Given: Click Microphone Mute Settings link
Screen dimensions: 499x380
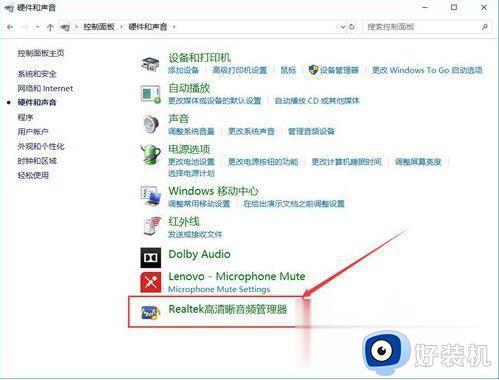Looking at the screenshot, I should 219,289.
